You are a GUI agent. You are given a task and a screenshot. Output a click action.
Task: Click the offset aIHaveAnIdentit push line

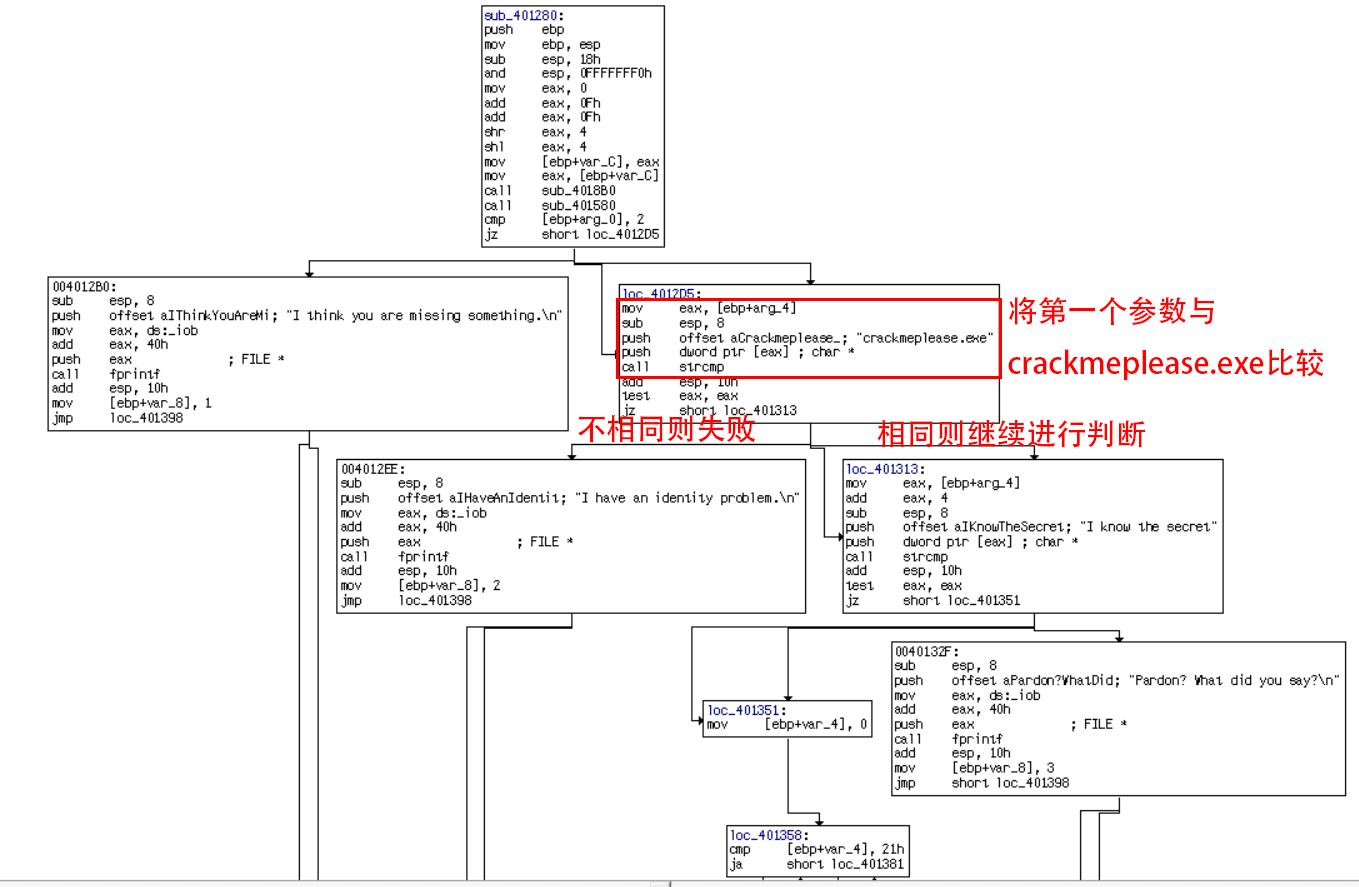pos(570,498)
